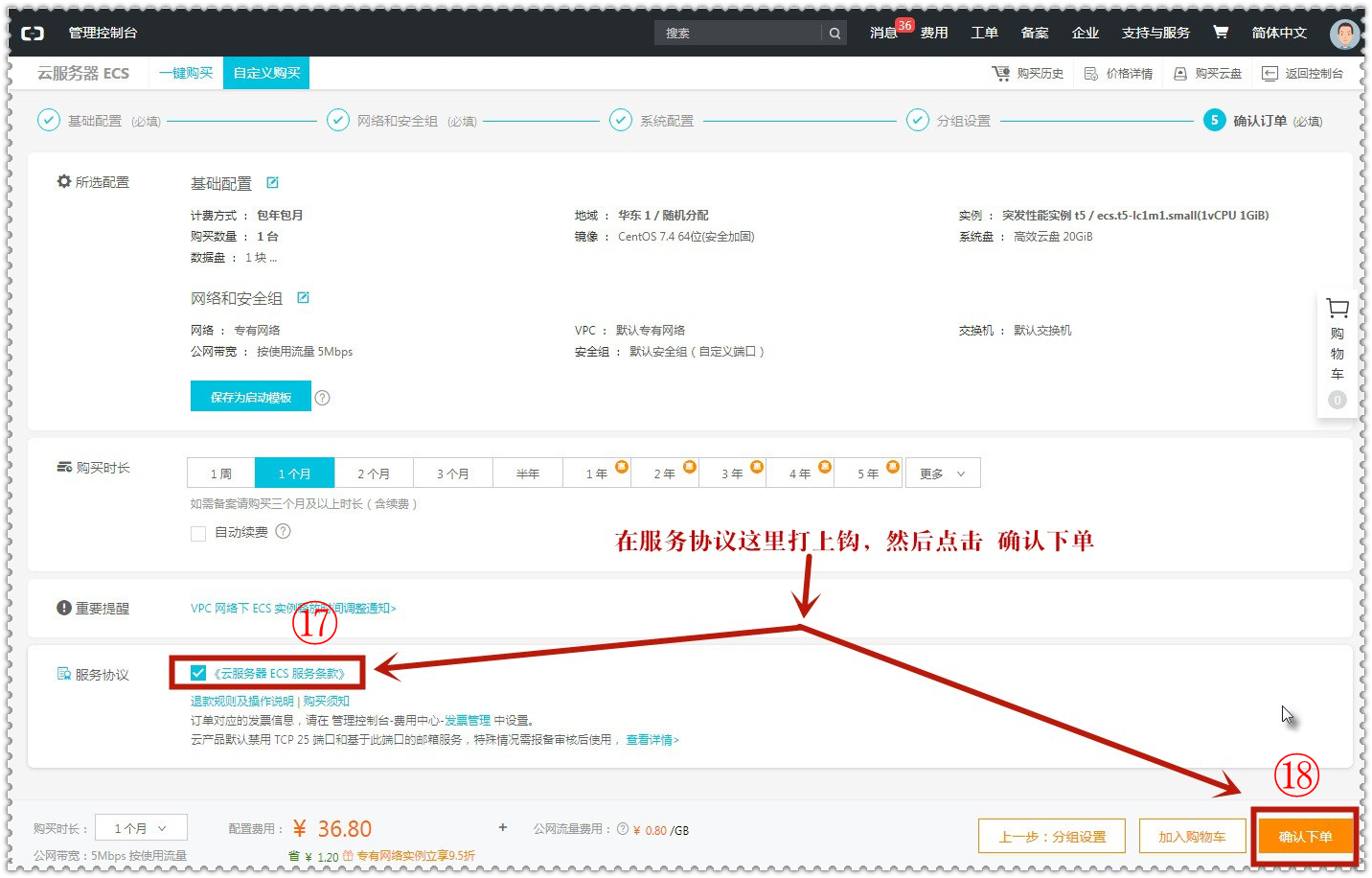Click help icon beside 保存为启动模板
The height and width of the screenshot is (878, 1372).
(323, 398)
